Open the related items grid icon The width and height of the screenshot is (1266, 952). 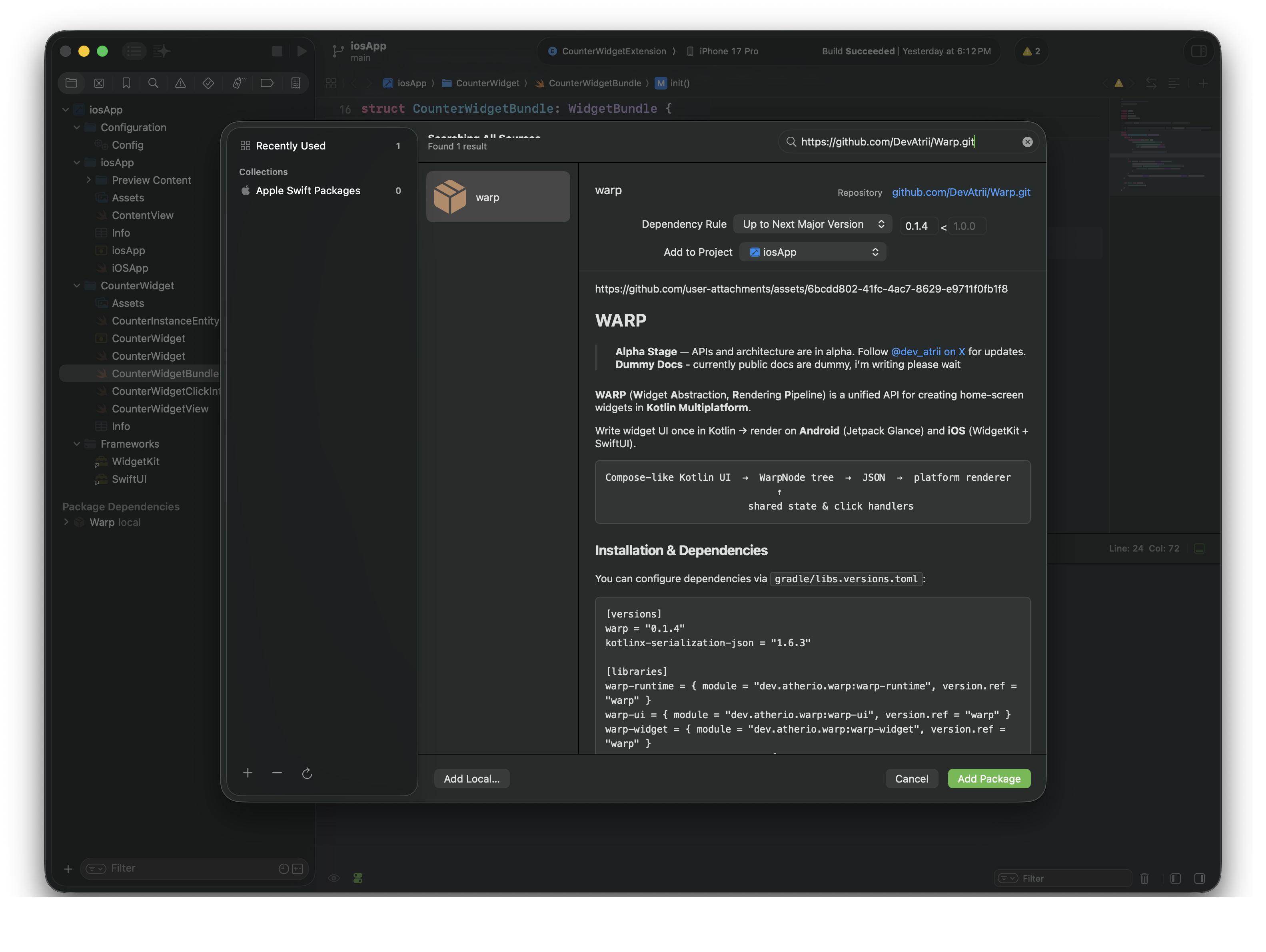point(331,84)
